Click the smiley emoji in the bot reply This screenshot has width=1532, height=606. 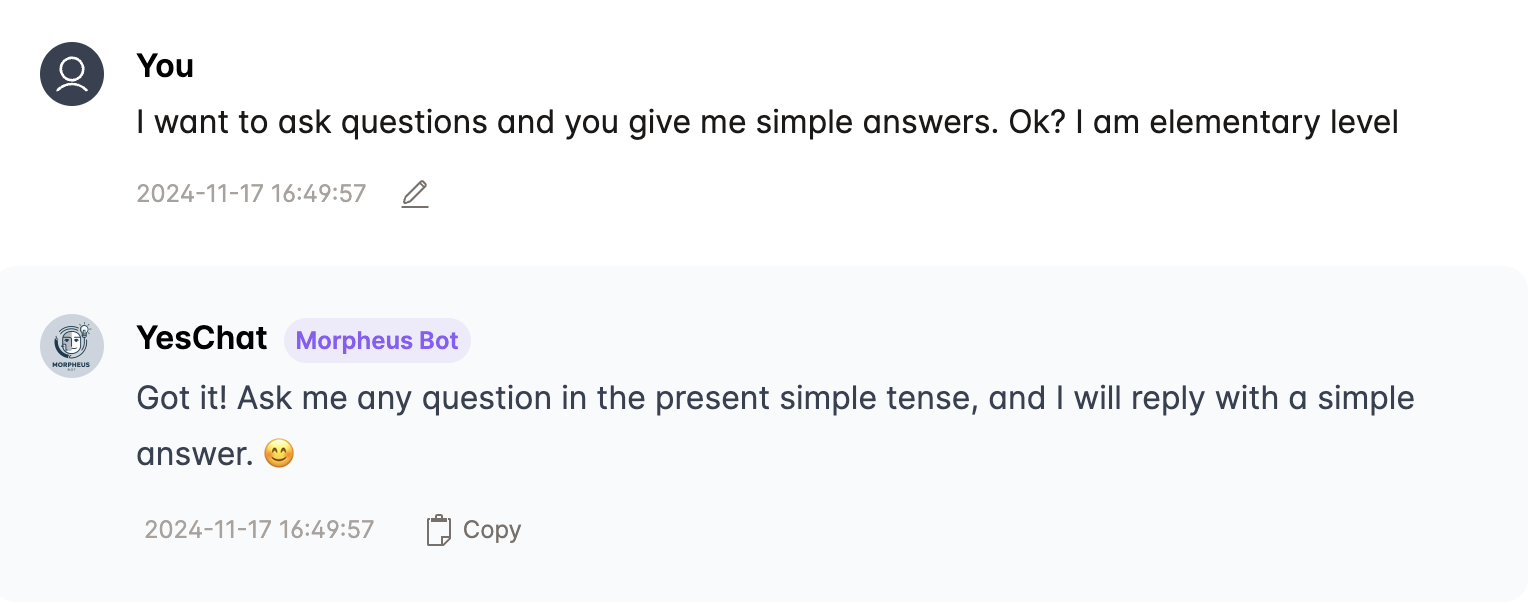pyautogui.click(x=279, y=455)
